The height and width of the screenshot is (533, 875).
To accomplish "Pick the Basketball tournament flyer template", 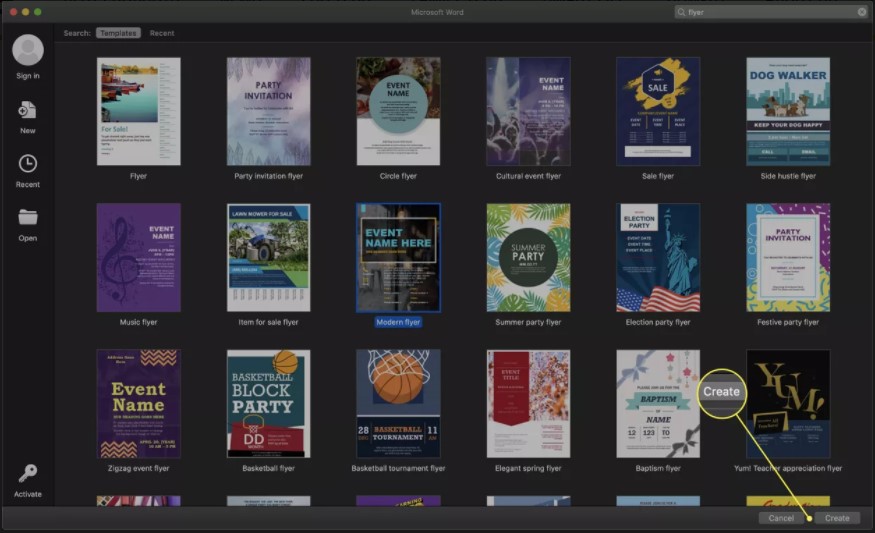I will click(398, 403).
